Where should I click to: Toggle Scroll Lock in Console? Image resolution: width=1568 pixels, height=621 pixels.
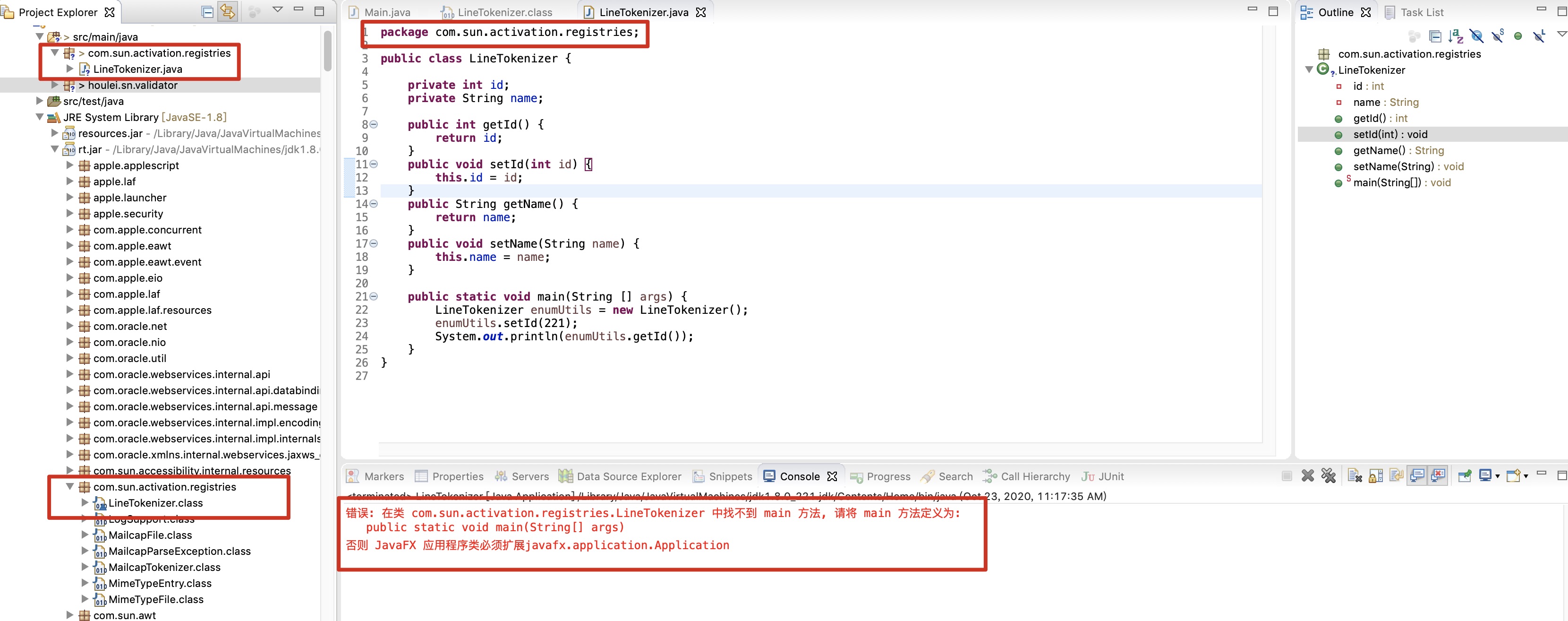coord(1376,476)
